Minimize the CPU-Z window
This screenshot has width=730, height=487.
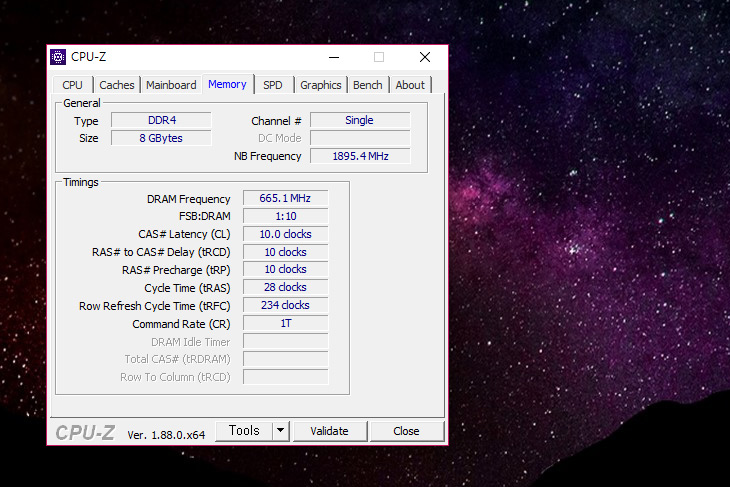coord(334,57)
